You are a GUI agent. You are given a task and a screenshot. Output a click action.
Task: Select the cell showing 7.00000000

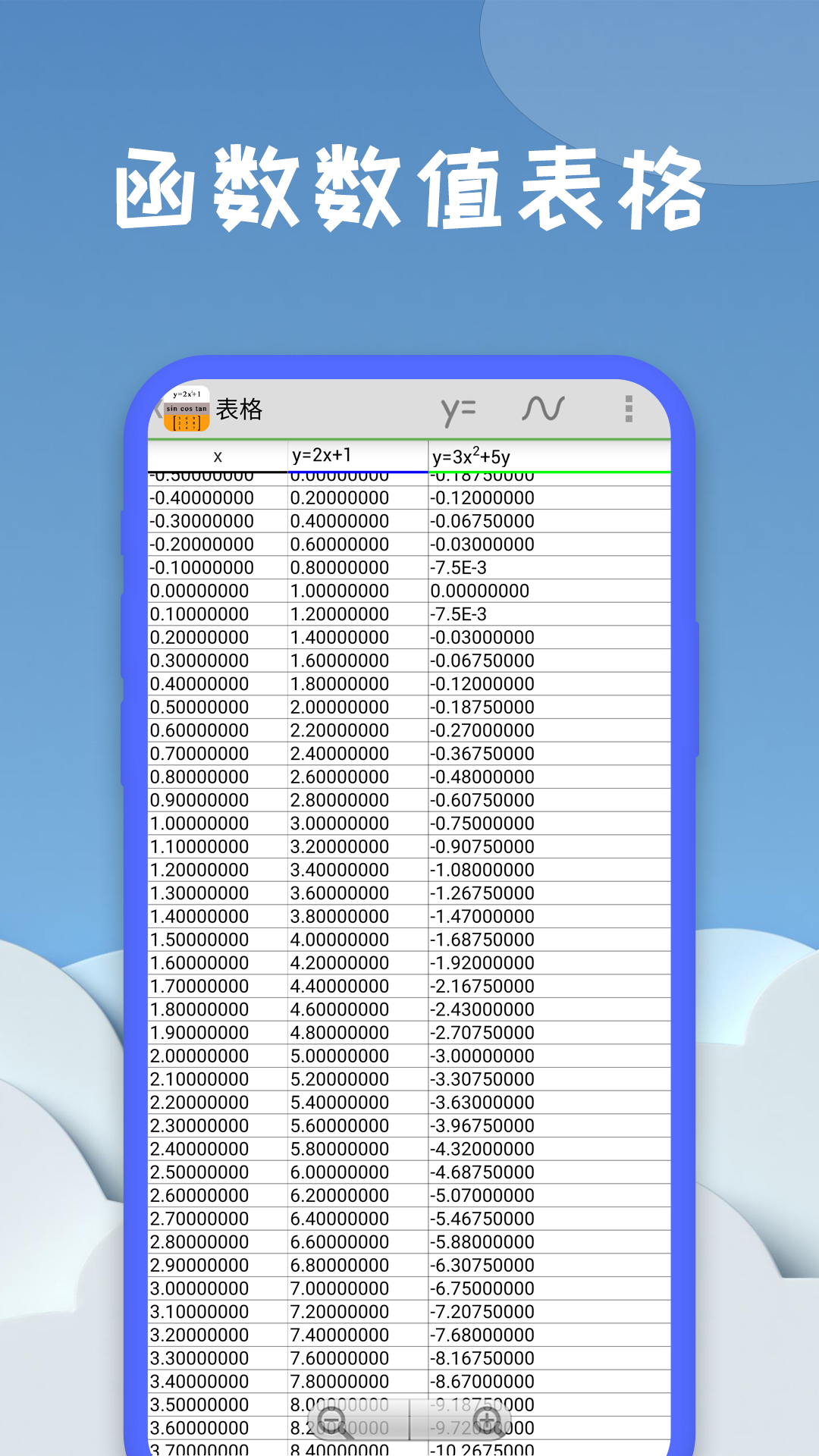(339, 1288)
